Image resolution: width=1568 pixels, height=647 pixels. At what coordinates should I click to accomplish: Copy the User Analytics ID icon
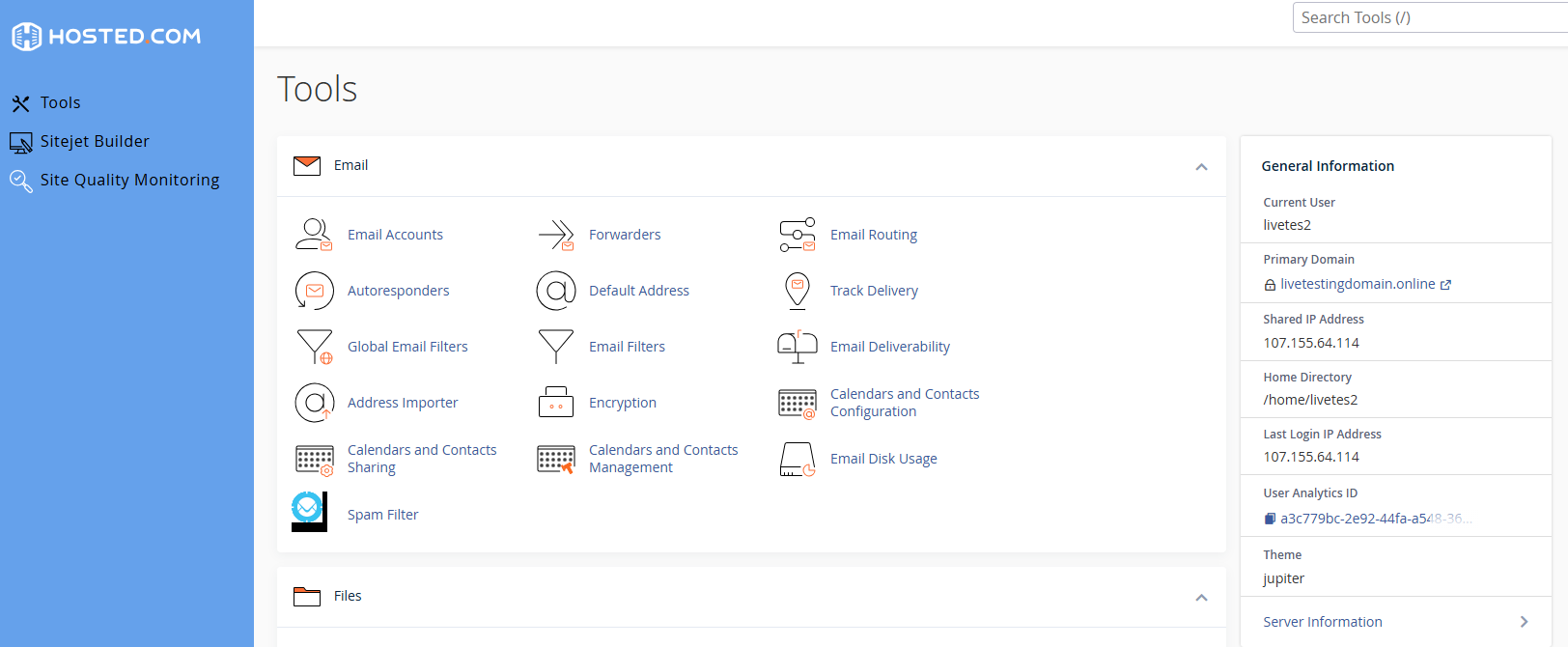tap(1270, 519)
